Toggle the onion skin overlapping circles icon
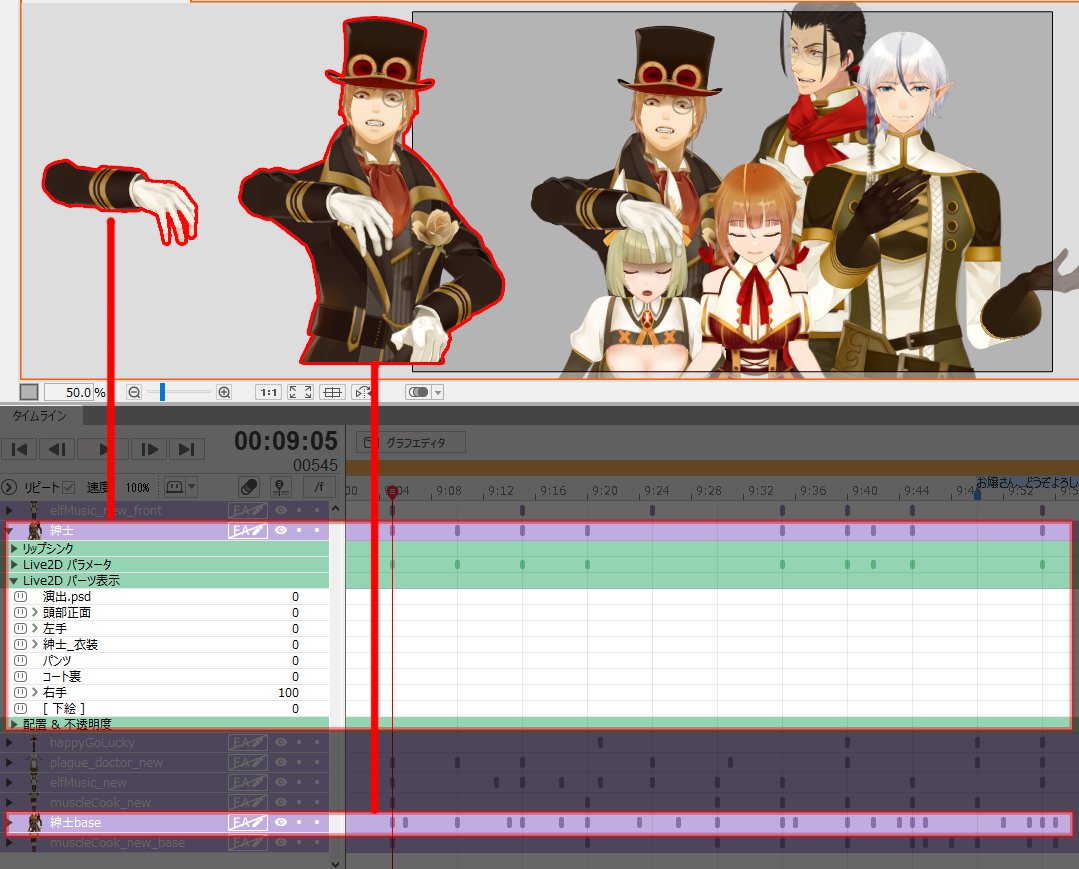 [x=248, y=487]
